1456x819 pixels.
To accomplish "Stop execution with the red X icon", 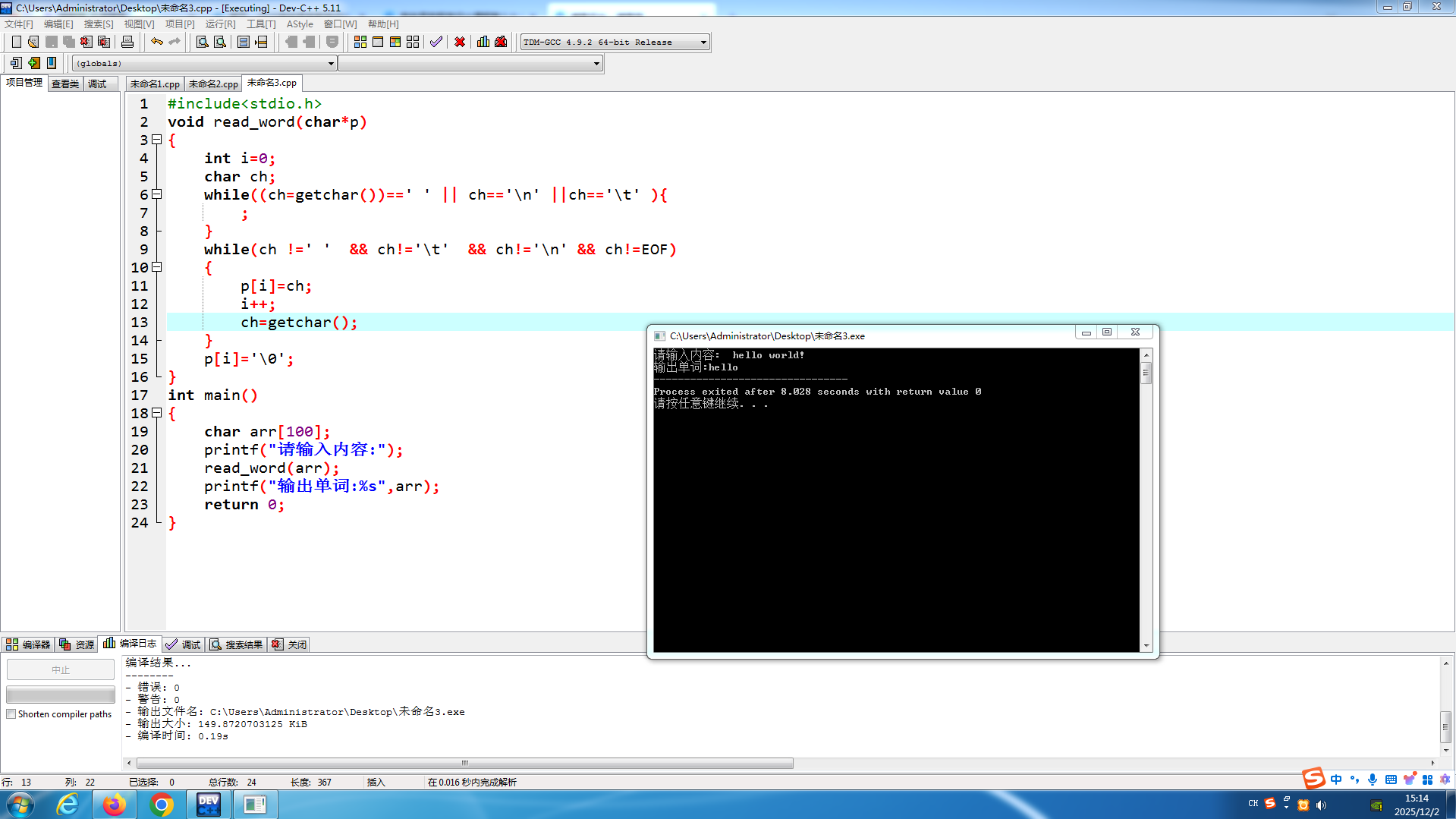I will [460, 42].
